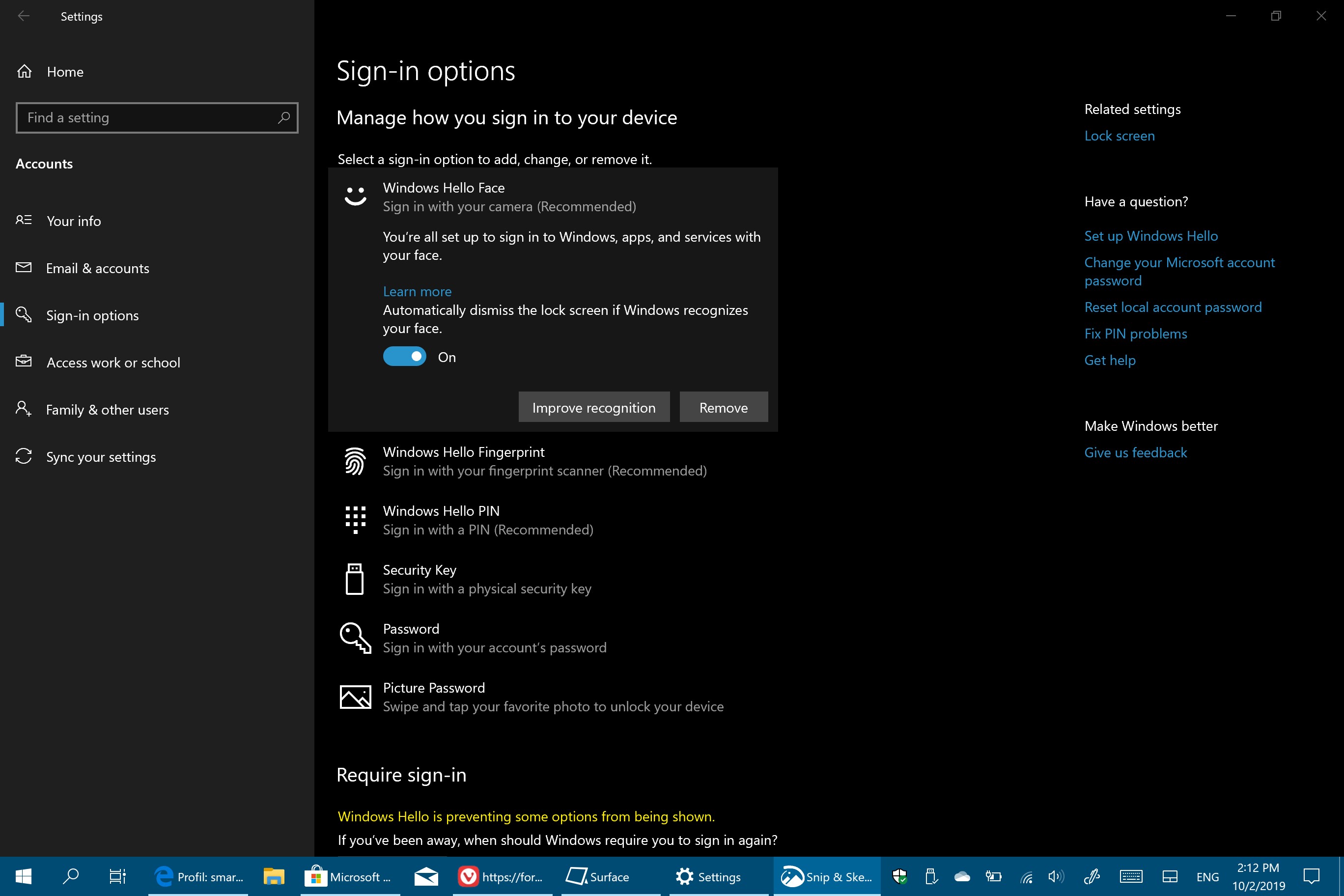The height and width of the screenshot is (896, 1344).
Task: Click the ENG language indicator
Action: 1207,876
